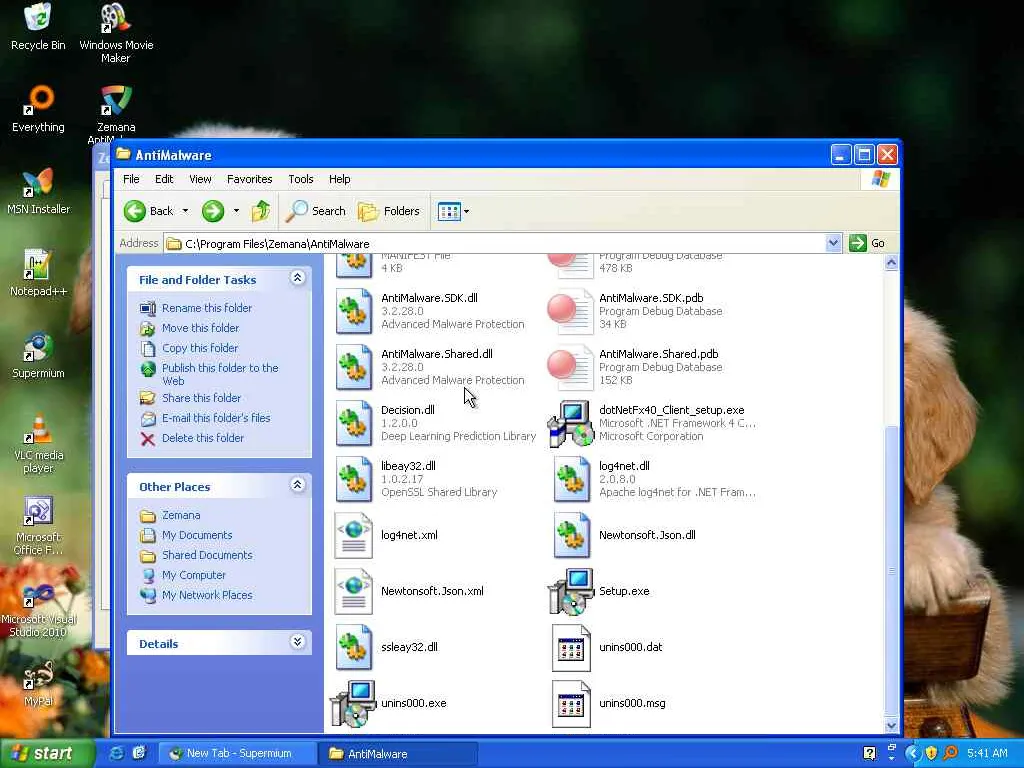
Task: Select AntiMalware.SDK.dll file icon
Action: 354,311
